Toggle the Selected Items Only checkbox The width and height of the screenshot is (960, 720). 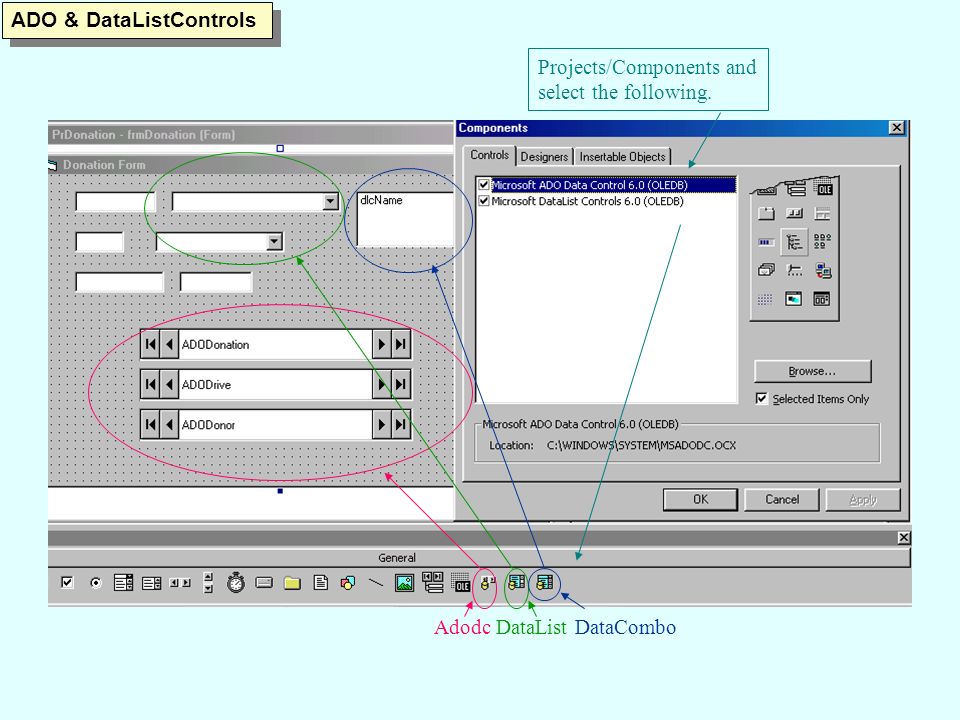[x=761, y=399]
